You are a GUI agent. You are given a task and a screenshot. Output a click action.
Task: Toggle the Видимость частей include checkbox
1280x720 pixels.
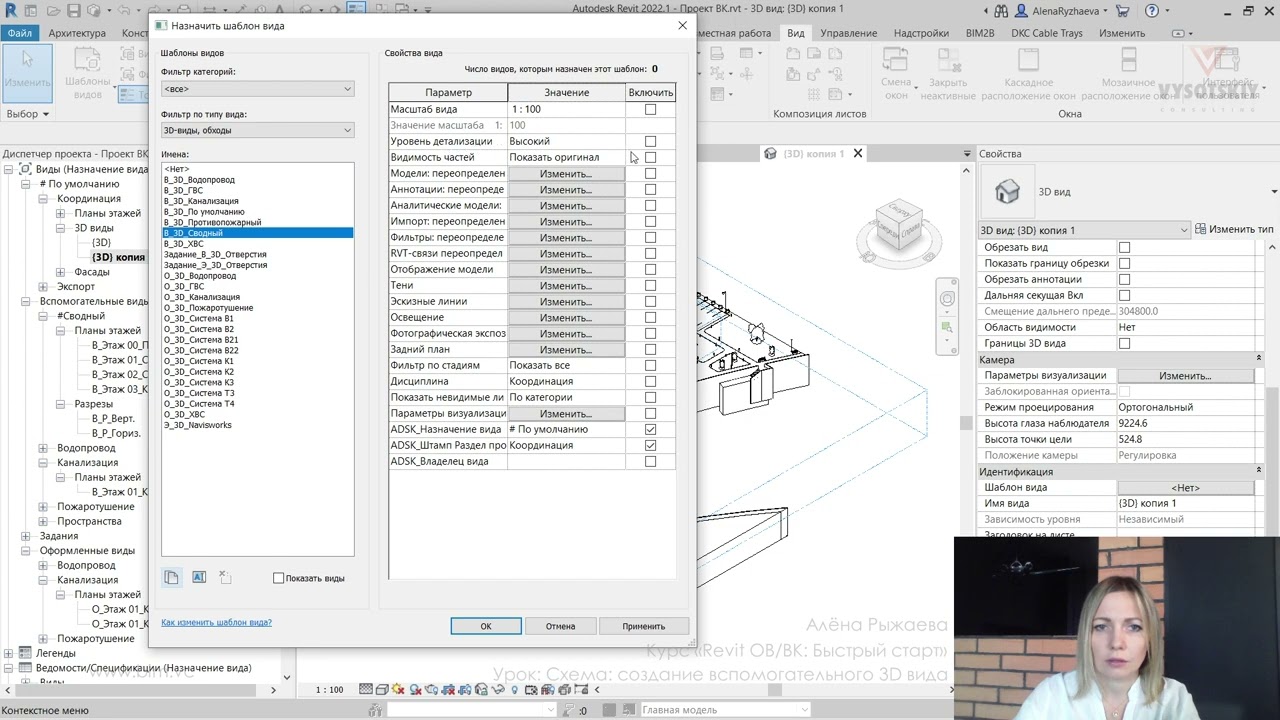[650, 157]
